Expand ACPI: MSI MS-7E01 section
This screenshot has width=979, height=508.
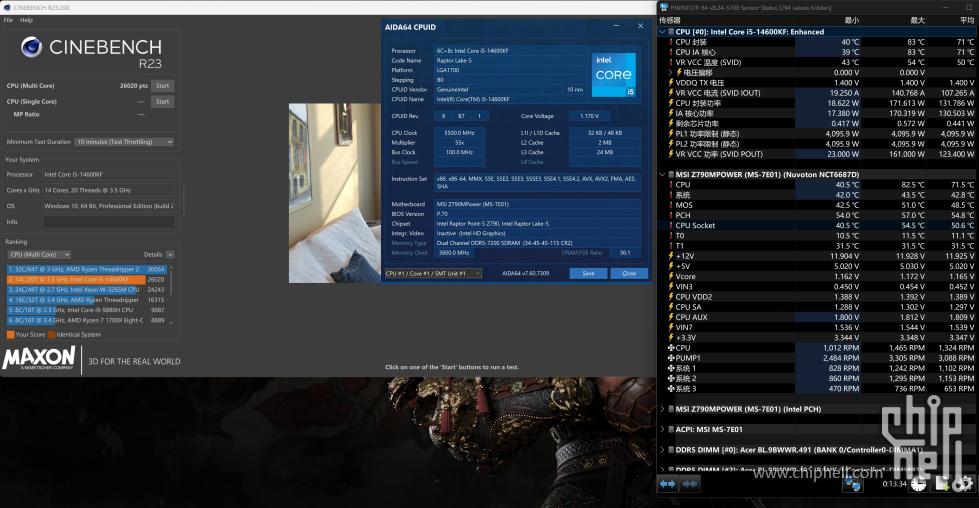coord(662,429)
